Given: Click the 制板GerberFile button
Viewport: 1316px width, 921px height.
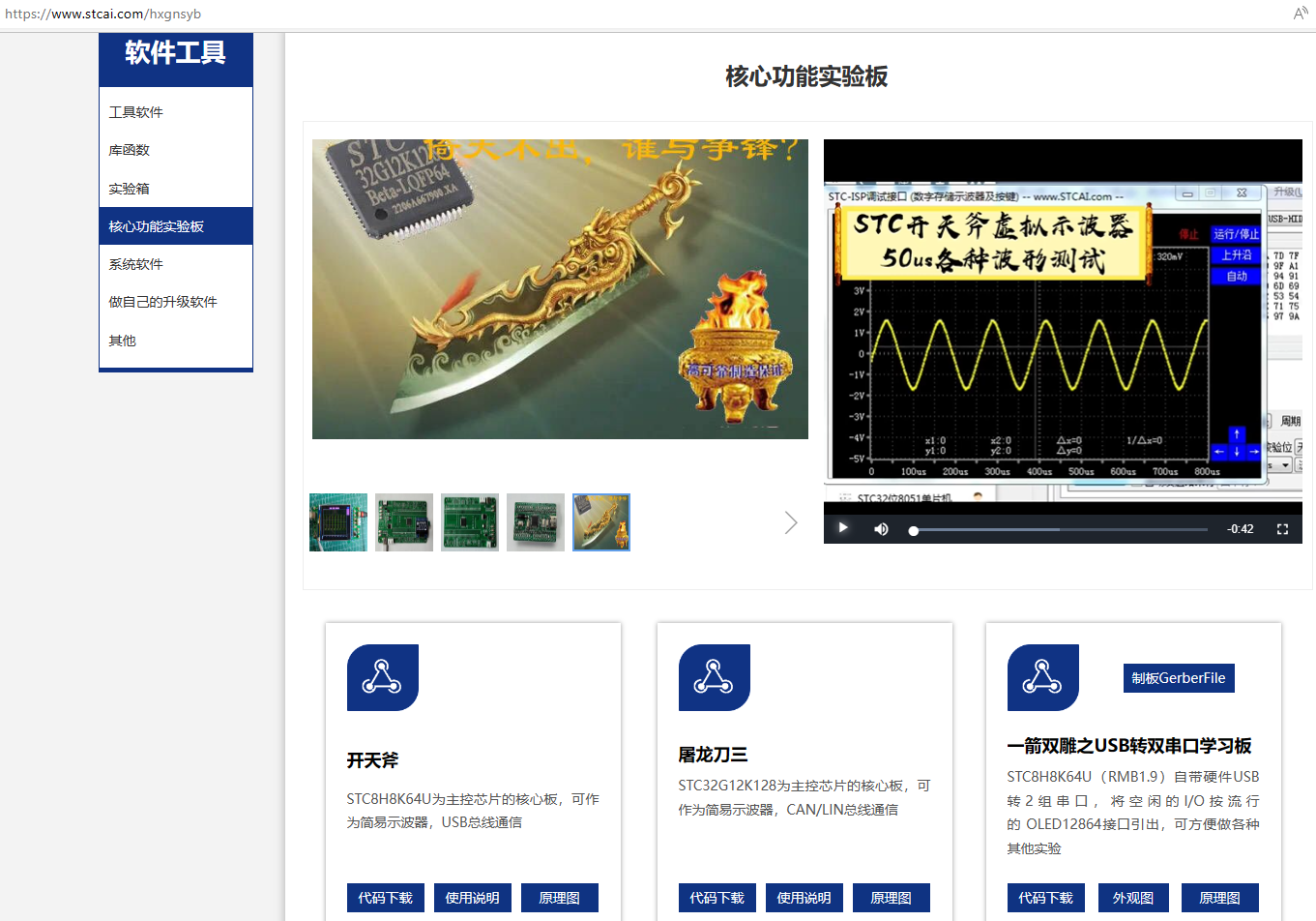Looking at the screenshot, I should point(1179,678).
